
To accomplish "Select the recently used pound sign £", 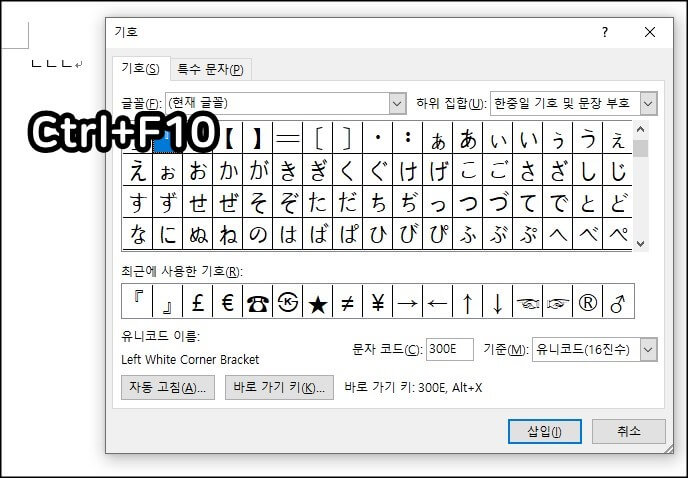I will (x=197, y=301).
